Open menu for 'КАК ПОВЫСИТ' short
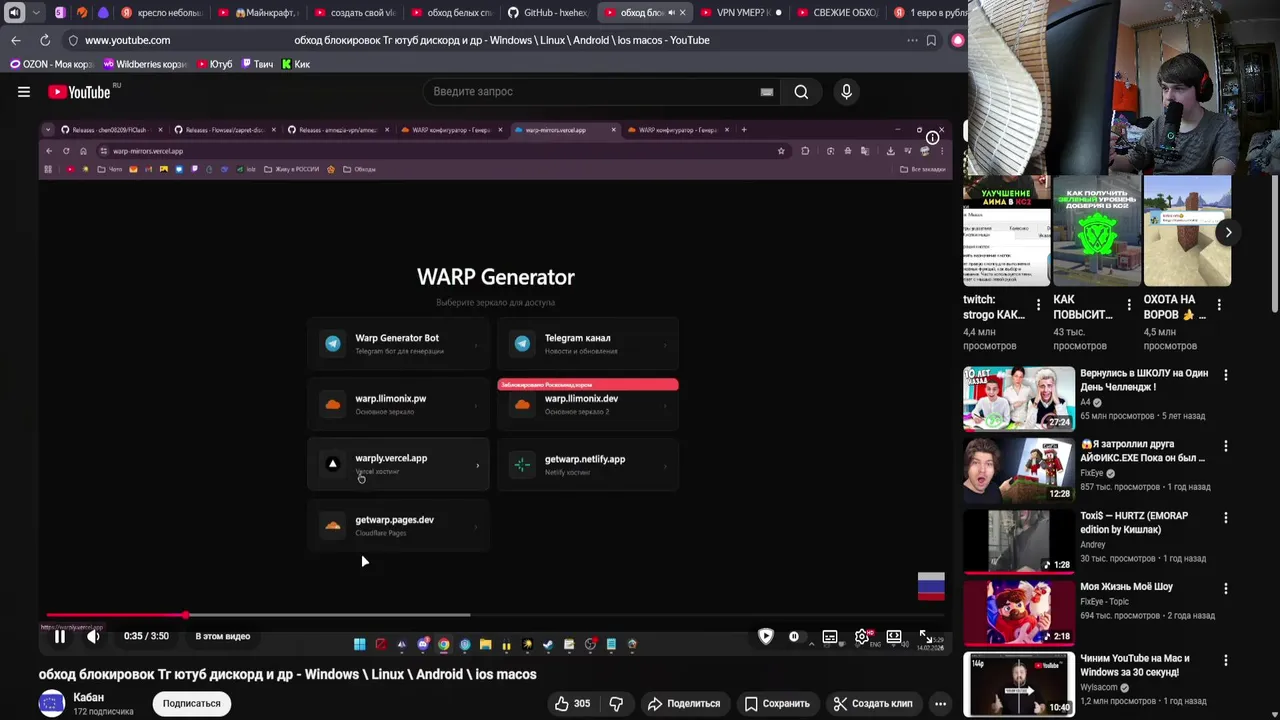This screenshot has width=1280, height=720. (x=1129, y=305)
